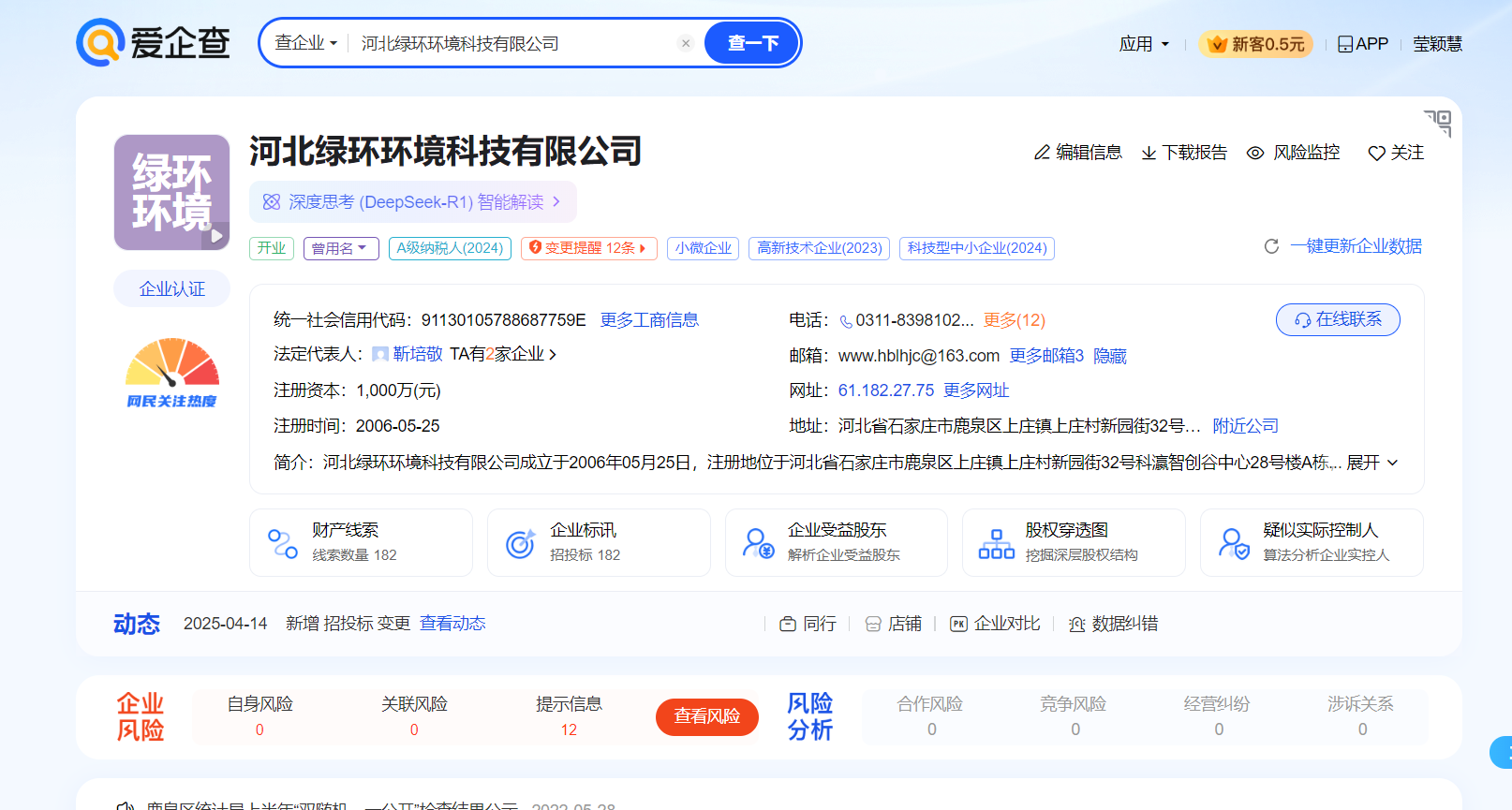Click the phone icon beside 0311-8398102
The width and height of the screenshot is (1512, 810).
[x=846, y=321]
